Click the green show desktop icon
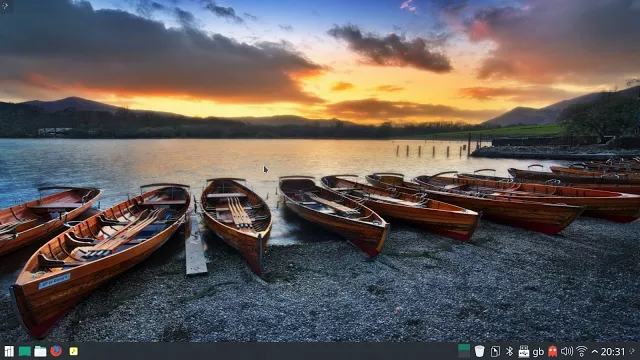Screen dimensions: 640x360 tap(24, 351)
